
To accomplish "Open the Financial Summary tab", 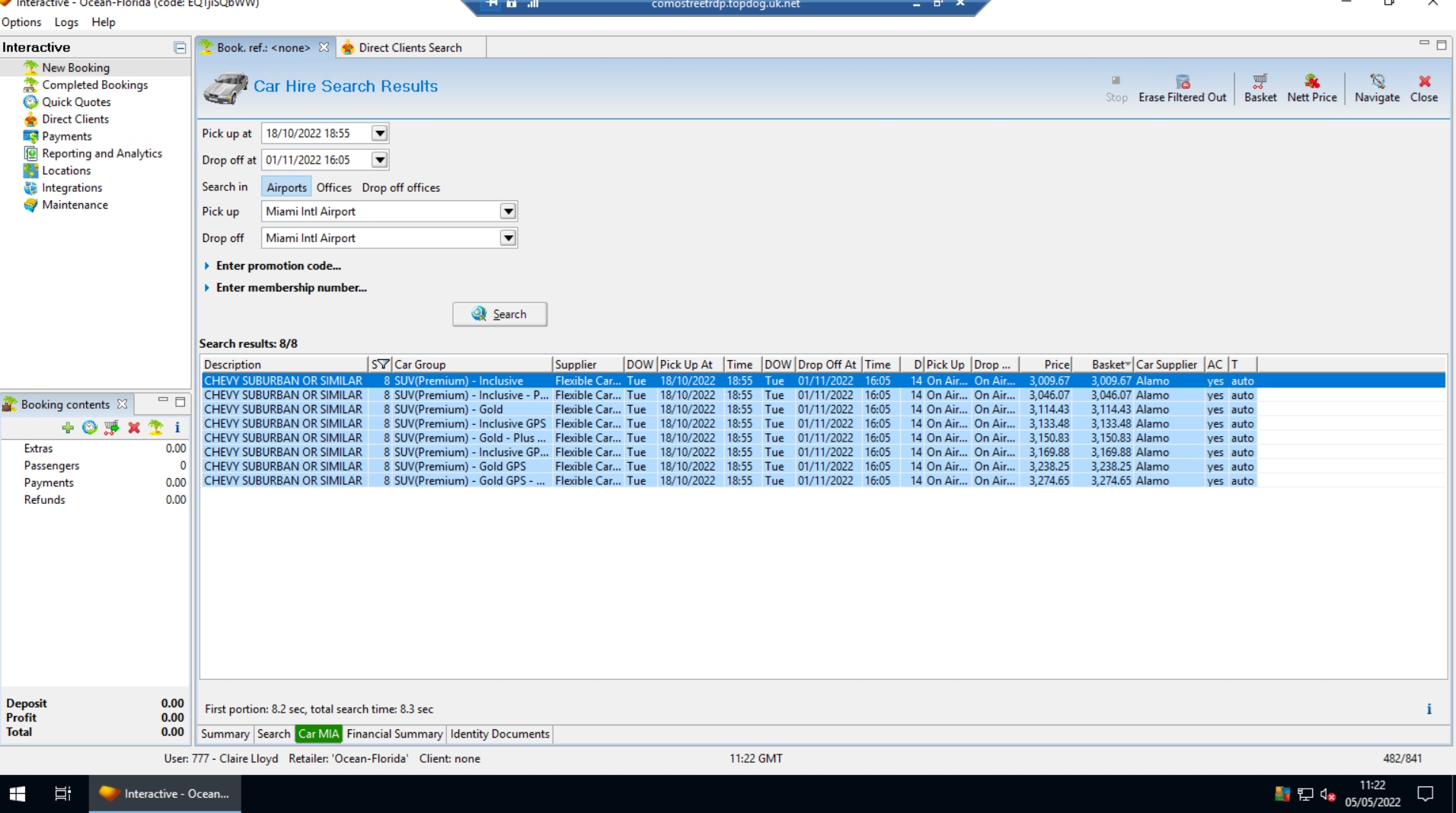I will point(394,734).
